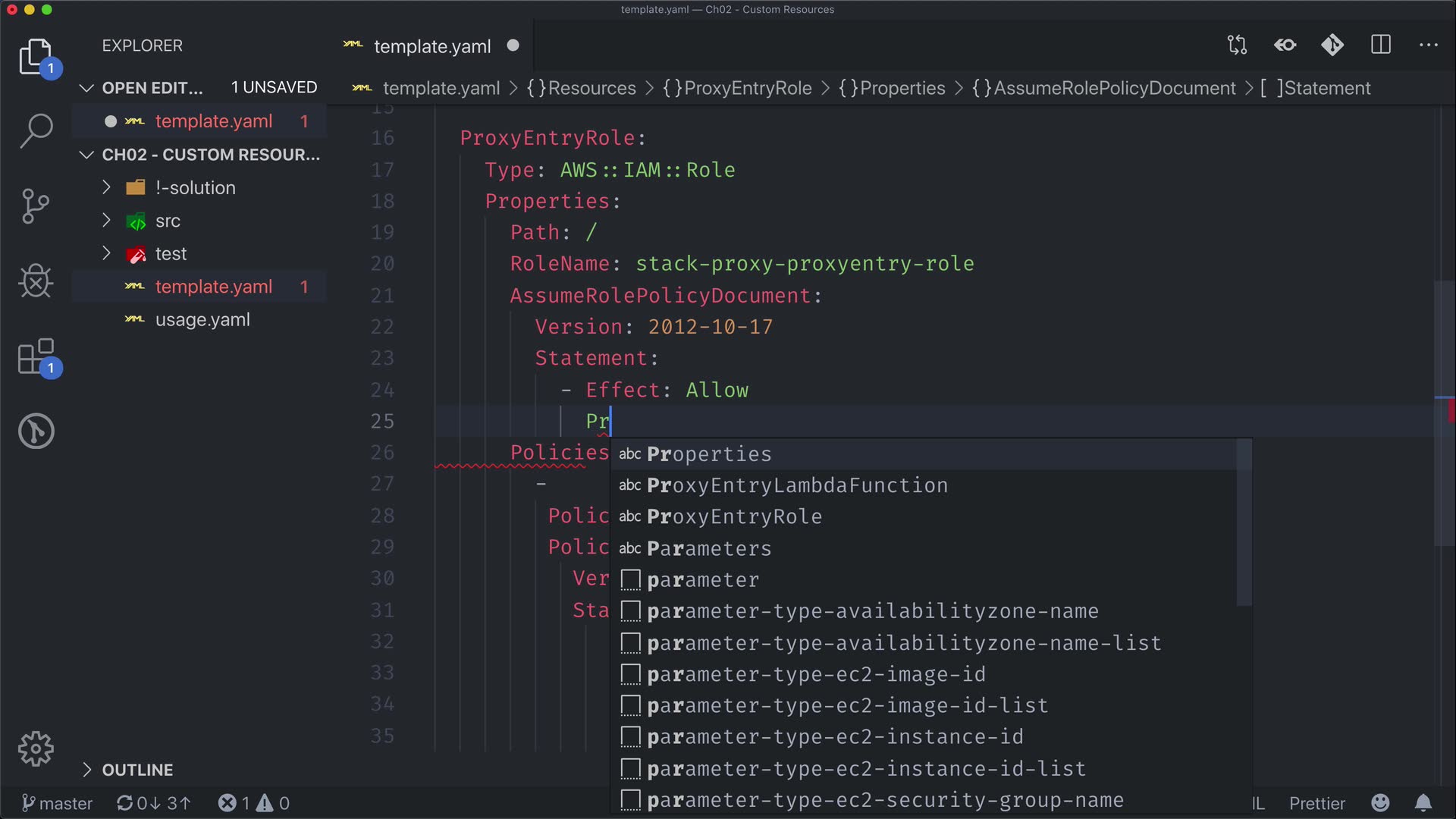The height and width of the screenshot is (819, 1456).
Task: Click the Manage gear icon
Action: click(36, 749)
